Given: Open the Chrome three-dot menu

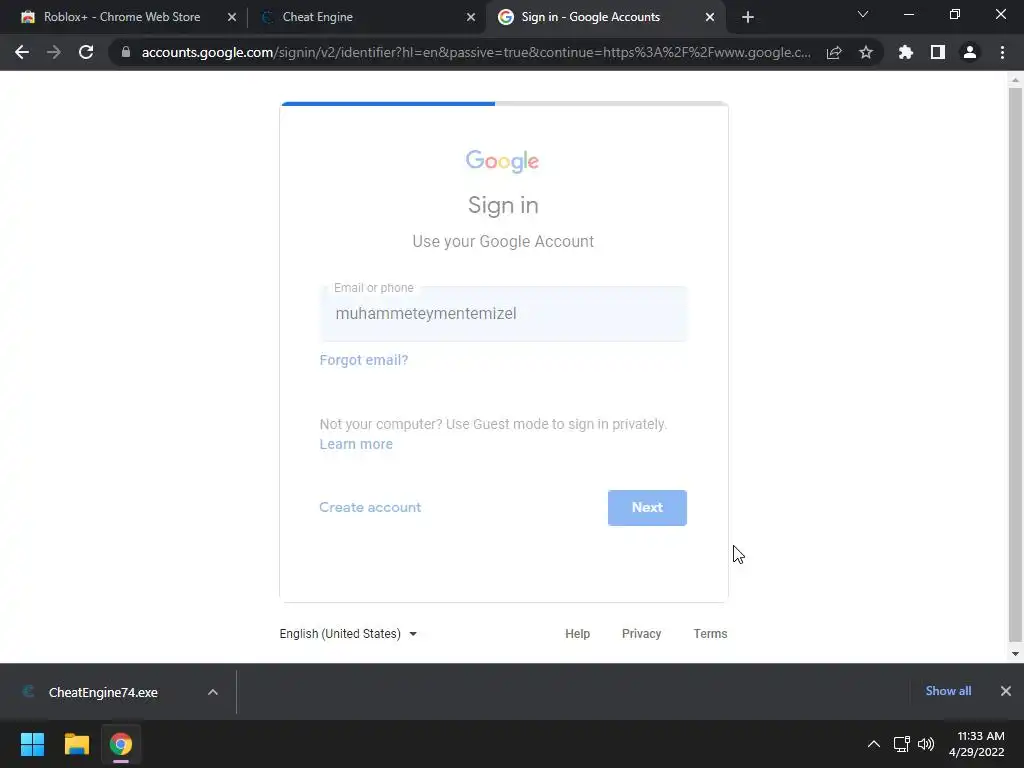Looking at the screenshot, I should (1002, 52).
